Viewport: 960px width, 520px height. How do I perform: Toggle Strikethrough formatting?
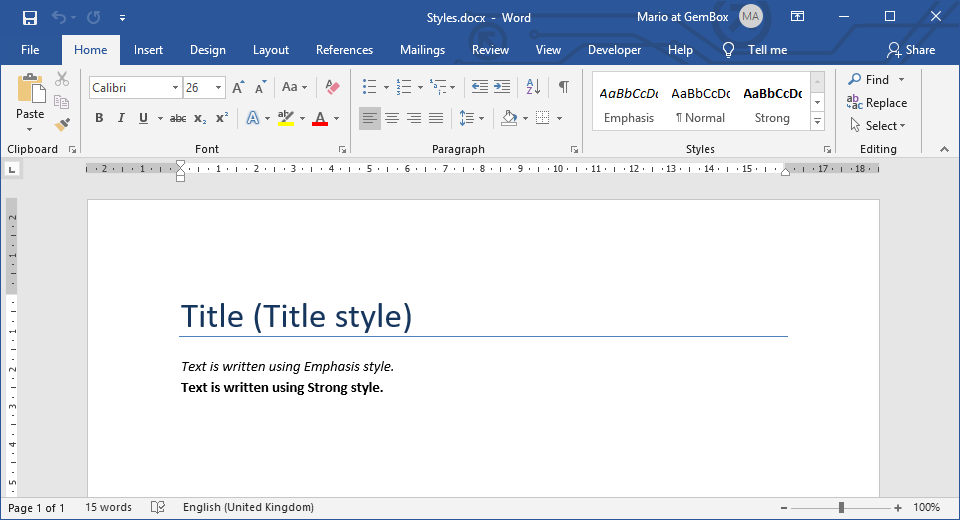178,118
